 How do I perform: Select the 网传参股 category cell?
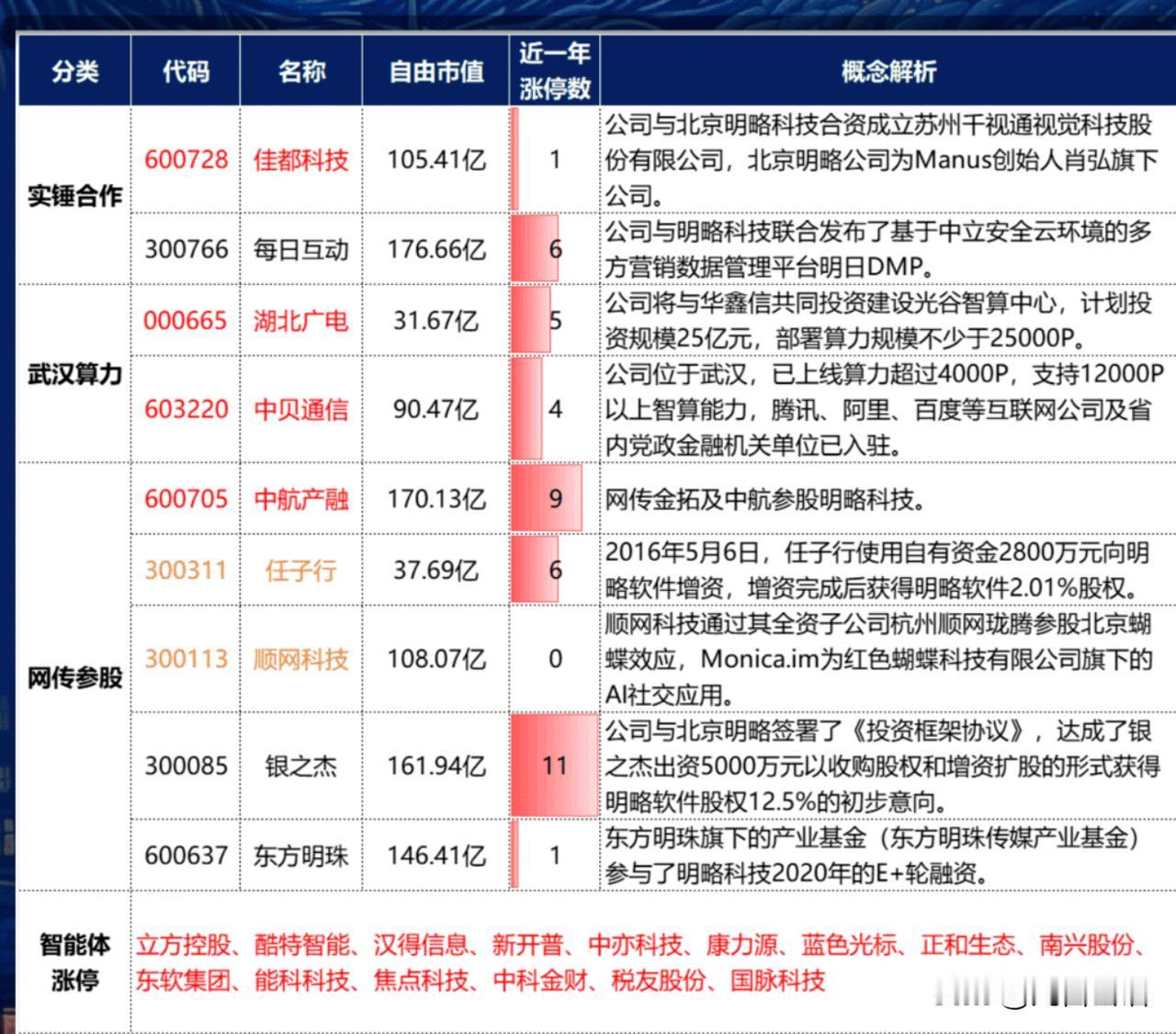tap(74, 677)
